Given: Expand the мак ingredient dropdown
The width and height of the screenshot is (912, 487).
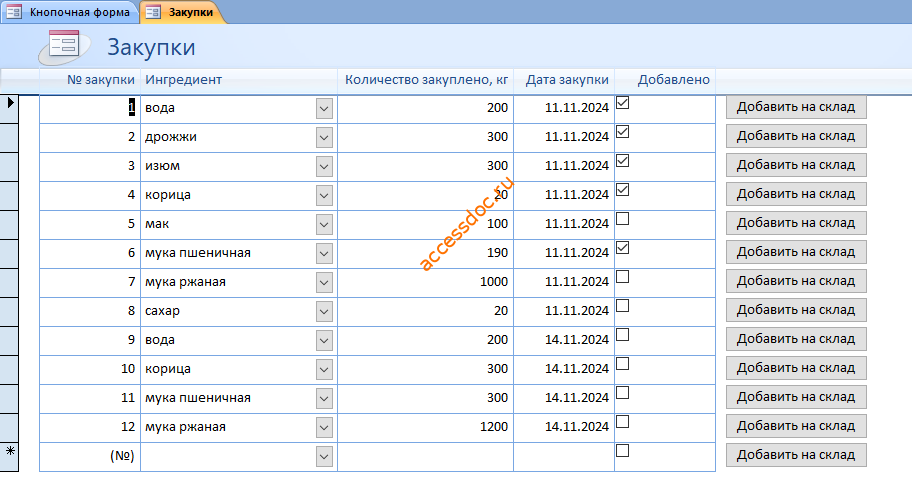Looking at the screenshot, I should click(x=325, y=225).
